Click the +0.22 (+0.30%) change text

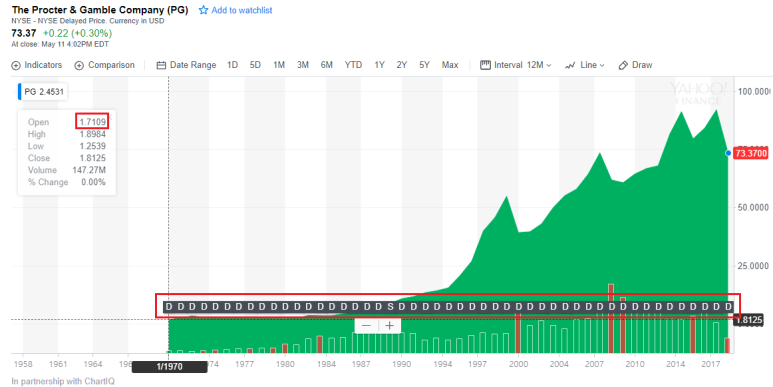pos(77,34)
